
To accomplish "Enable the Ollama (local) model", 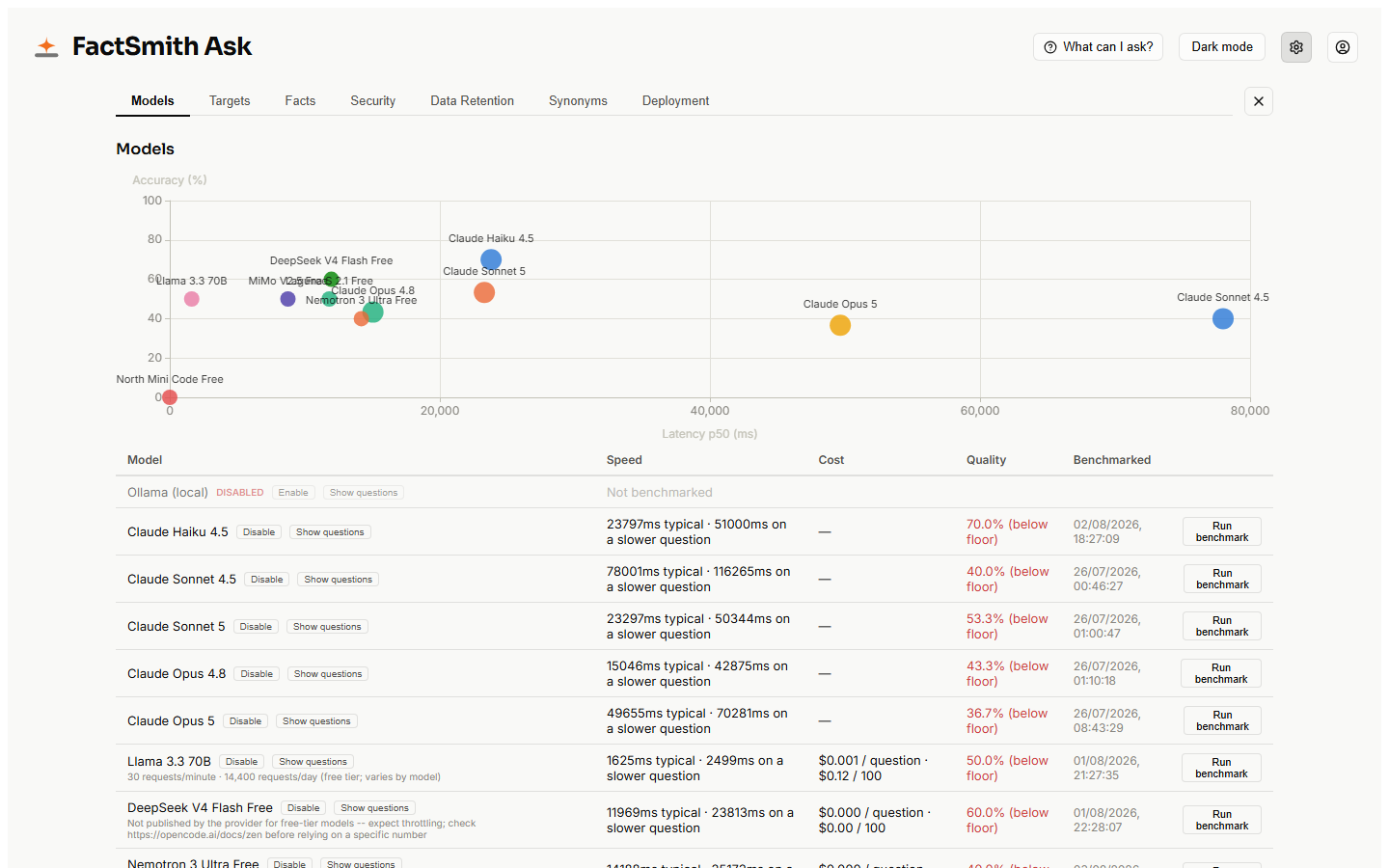I will tap(293, 493).
